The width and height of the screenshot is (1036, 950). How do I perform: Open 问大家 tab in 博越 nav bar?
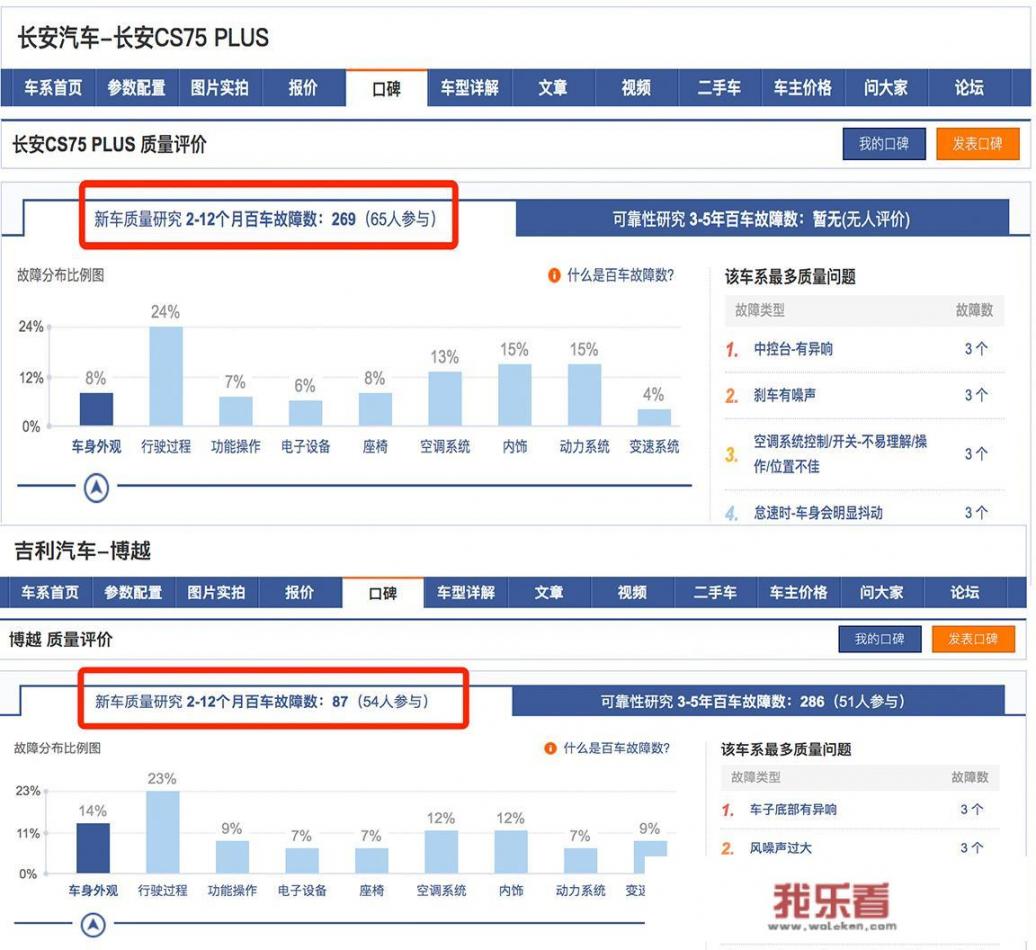(882, 593)
